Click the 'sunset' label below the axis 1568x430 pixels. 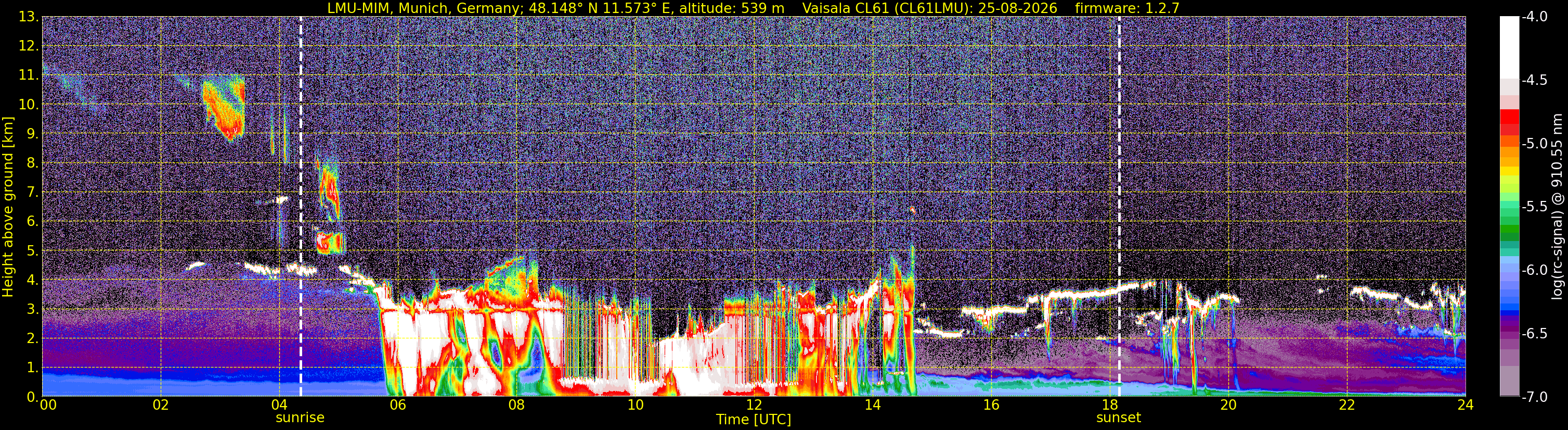1119,418
